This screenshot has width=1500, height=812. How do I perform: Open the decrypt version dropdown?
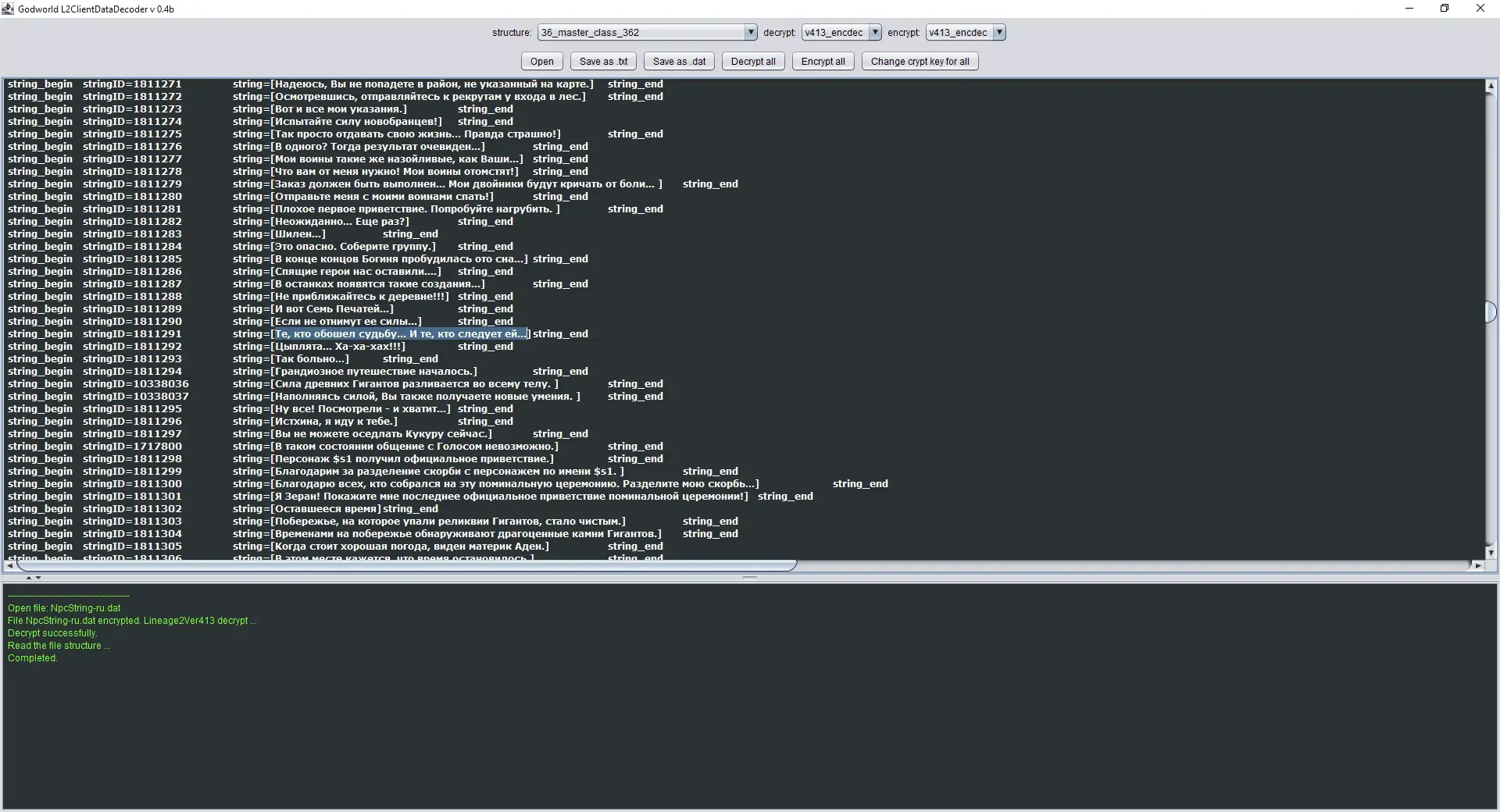(x=875, y=33)
